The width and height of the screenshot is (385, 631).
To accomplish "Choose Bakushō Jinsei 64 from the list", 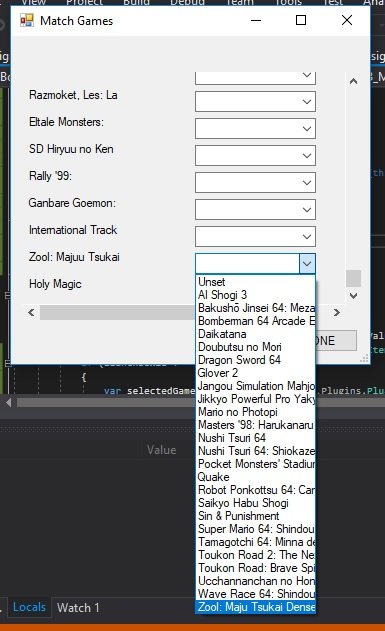I will (x=255, y=308).
